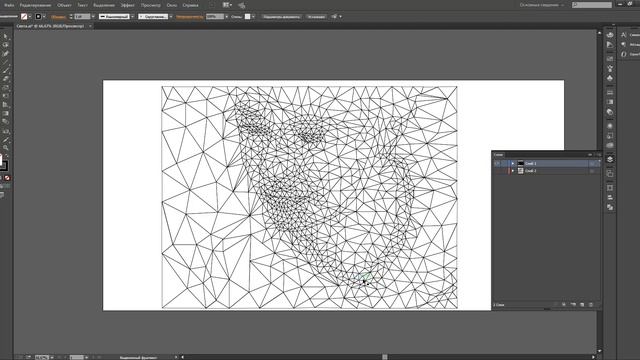The height and width of the screenshot is (360, 640).
Task: Open the zoom level dropdown in status bar
Action: tap(52, 358)
